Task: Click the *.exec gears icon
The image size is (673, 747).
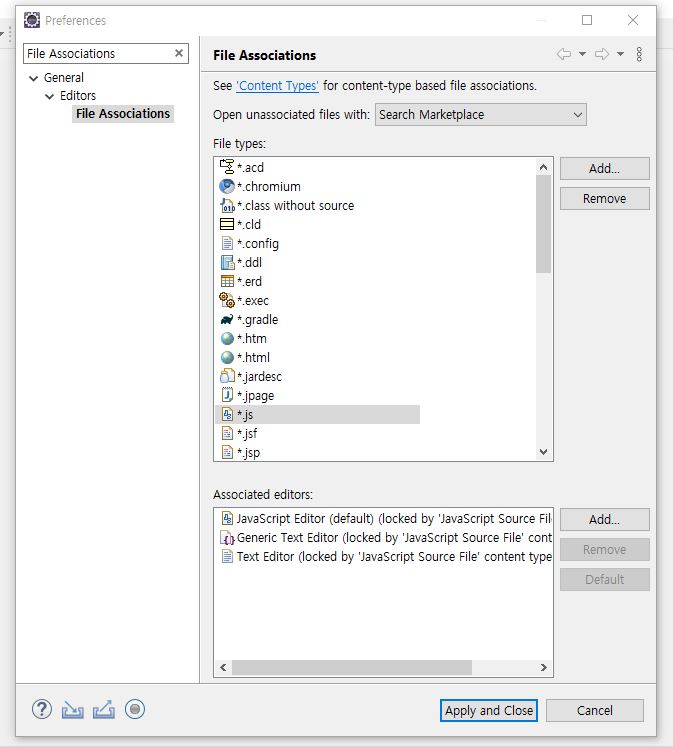Action: (x=227, y=300)
